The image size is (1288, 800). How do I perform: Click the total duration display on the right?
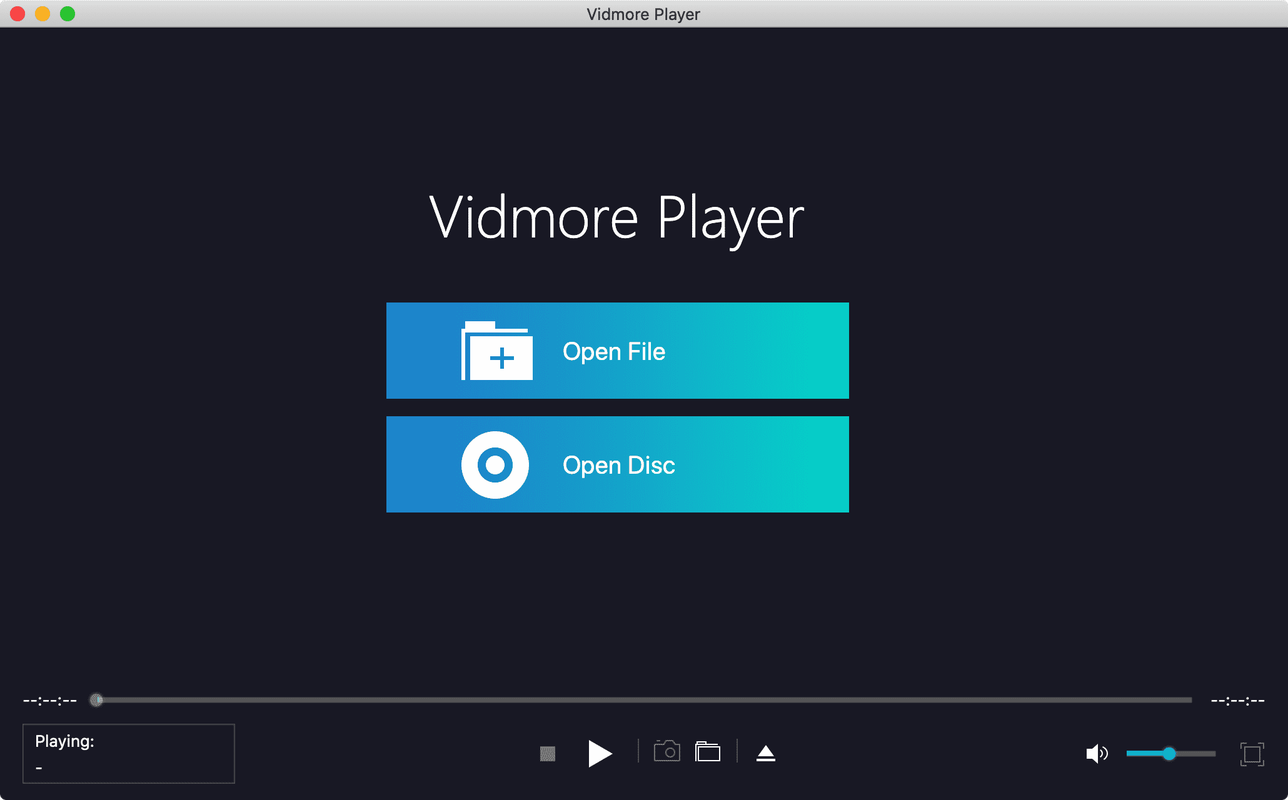[x=1237, y=701]
